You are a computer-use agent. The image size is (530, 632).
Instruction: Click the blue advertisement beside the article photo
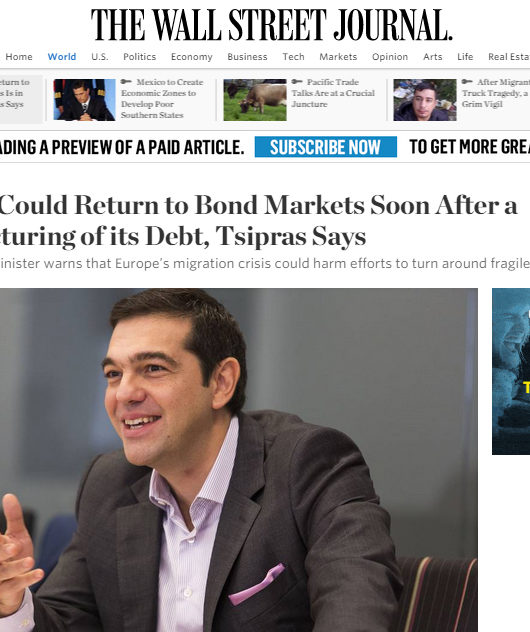pos(511,371)
